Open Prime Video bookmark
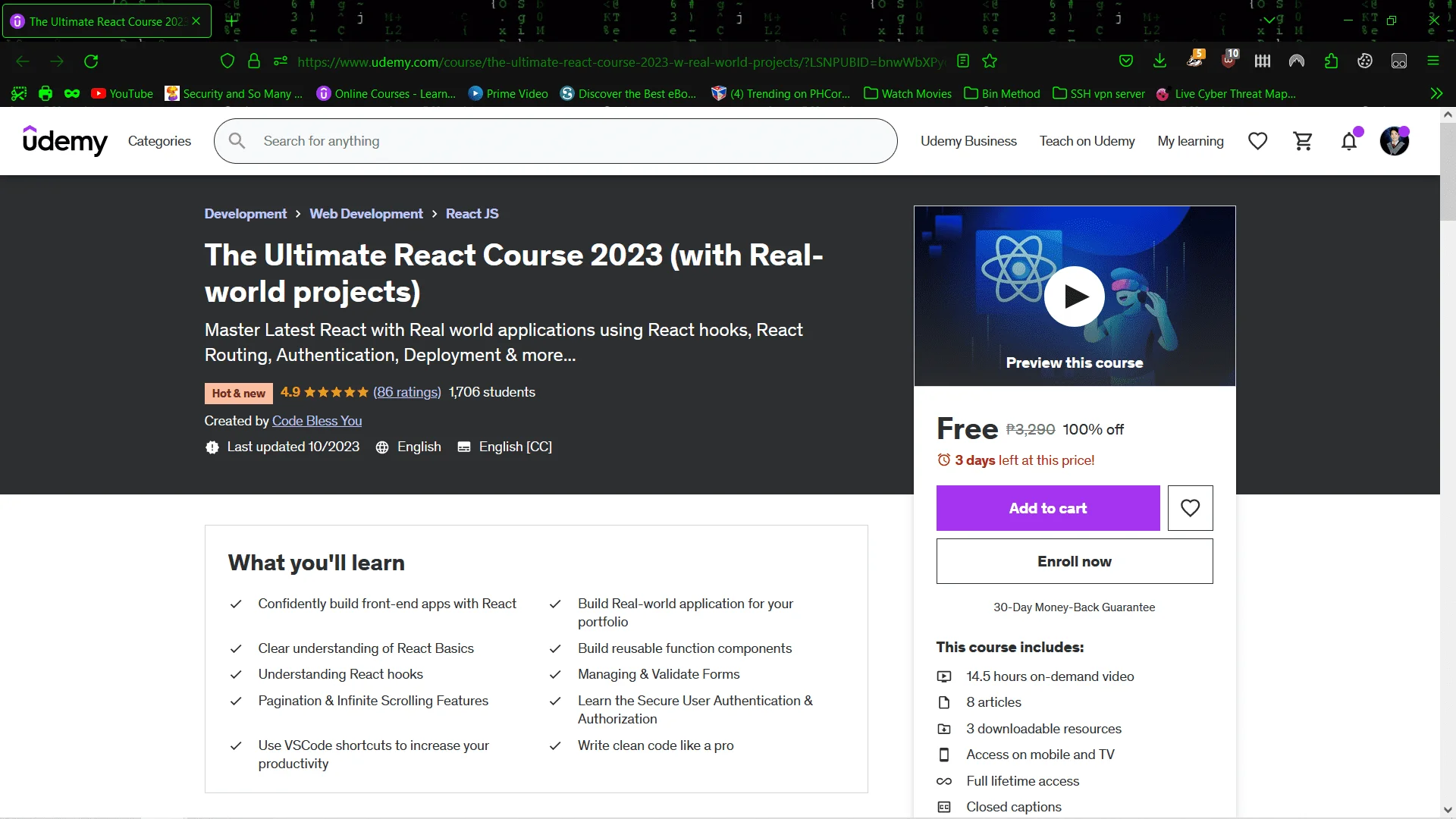Viewport: 1456px width, 819px height. tap(508, 94)
